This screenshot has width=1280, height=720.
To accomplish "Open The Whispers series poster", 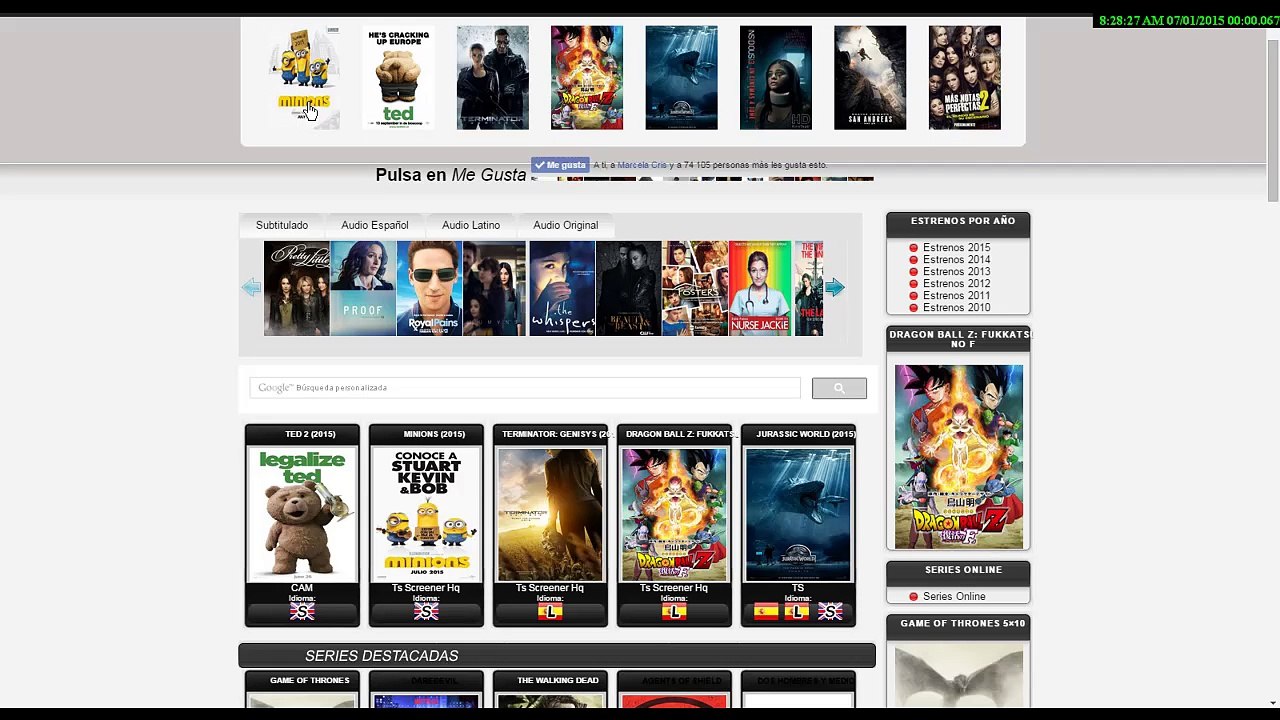I will tap(562, 288).
